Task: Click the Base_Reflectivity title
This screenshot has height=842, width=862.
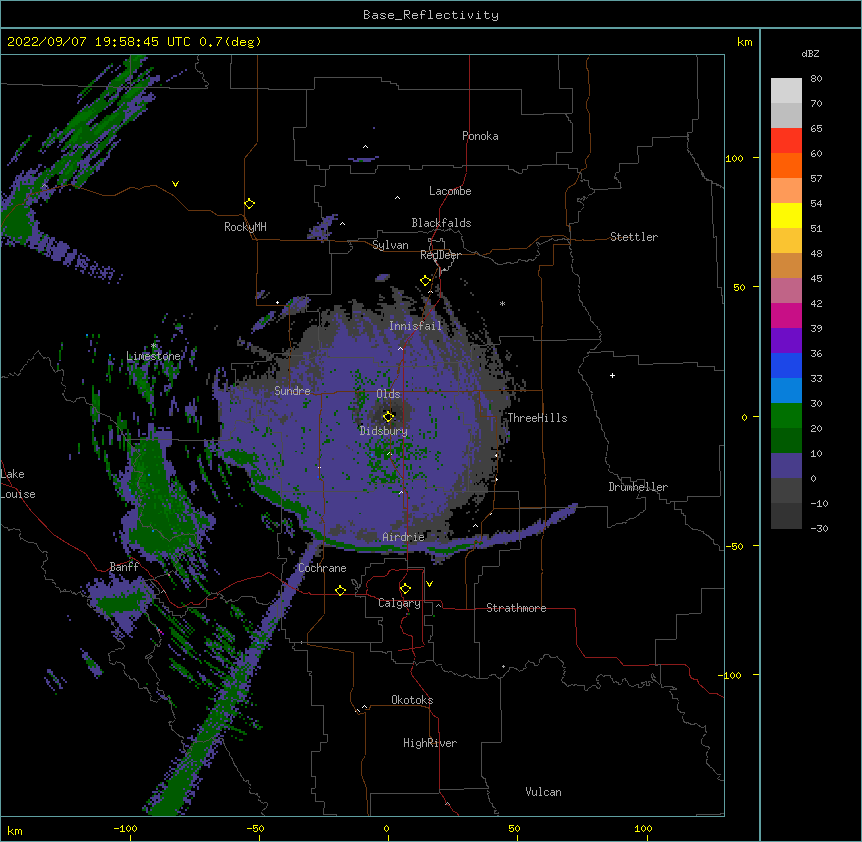Action: tap(431, 15)
